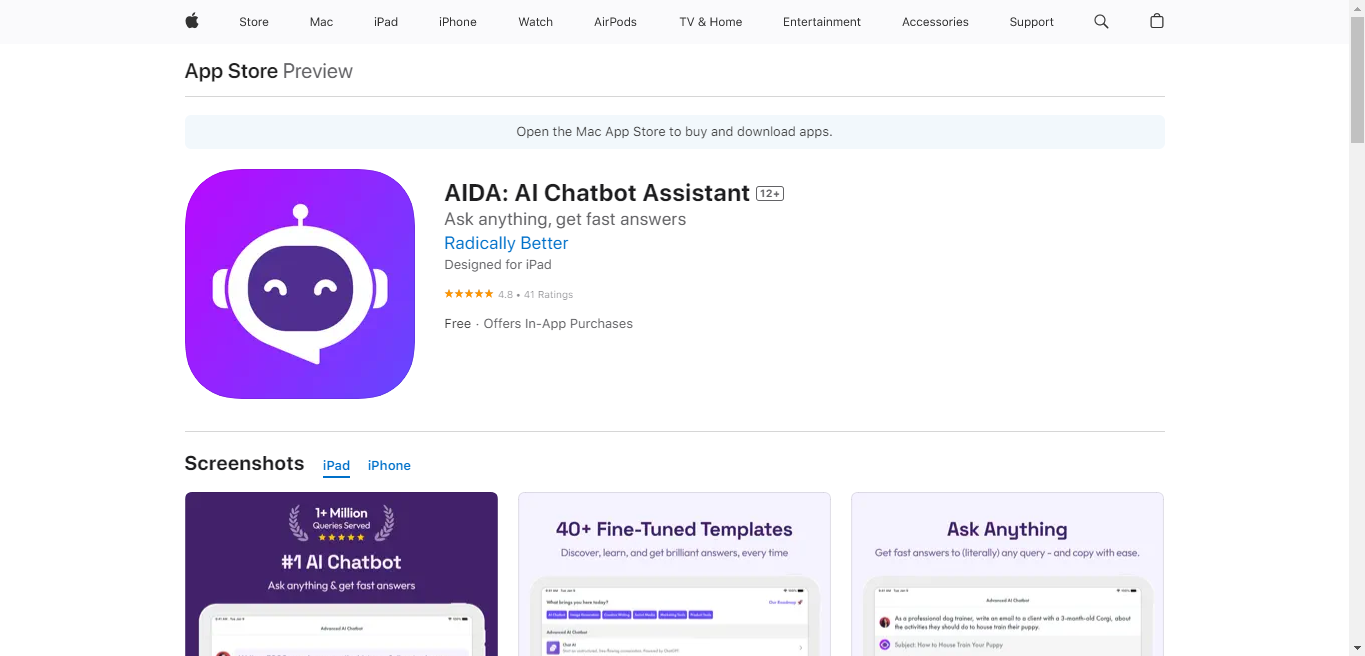Open the Entertainment menu item
Viewport: 1365px width, 656px height.
[822, 22]
